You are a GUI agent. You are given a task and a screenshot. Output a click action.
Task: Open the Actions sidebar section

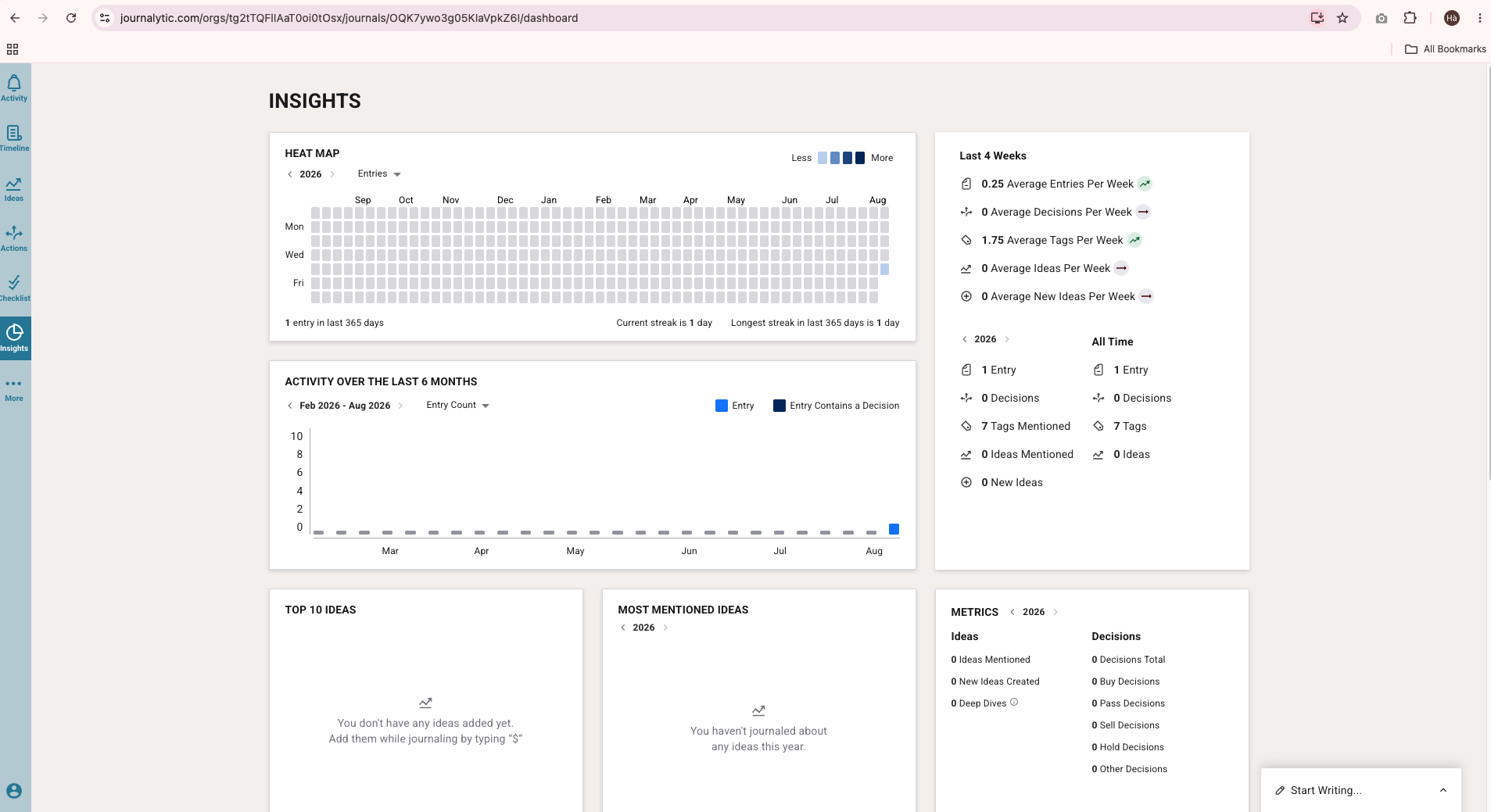tap(14, 238)
